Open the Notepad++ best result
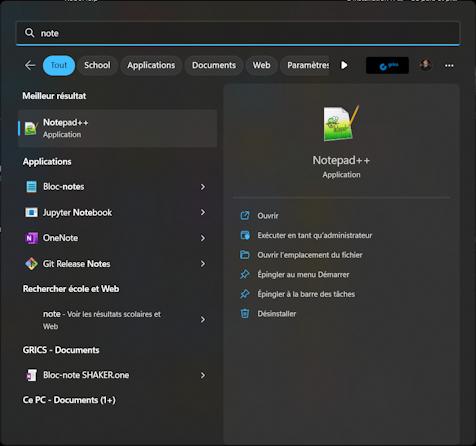 point(117,128)
